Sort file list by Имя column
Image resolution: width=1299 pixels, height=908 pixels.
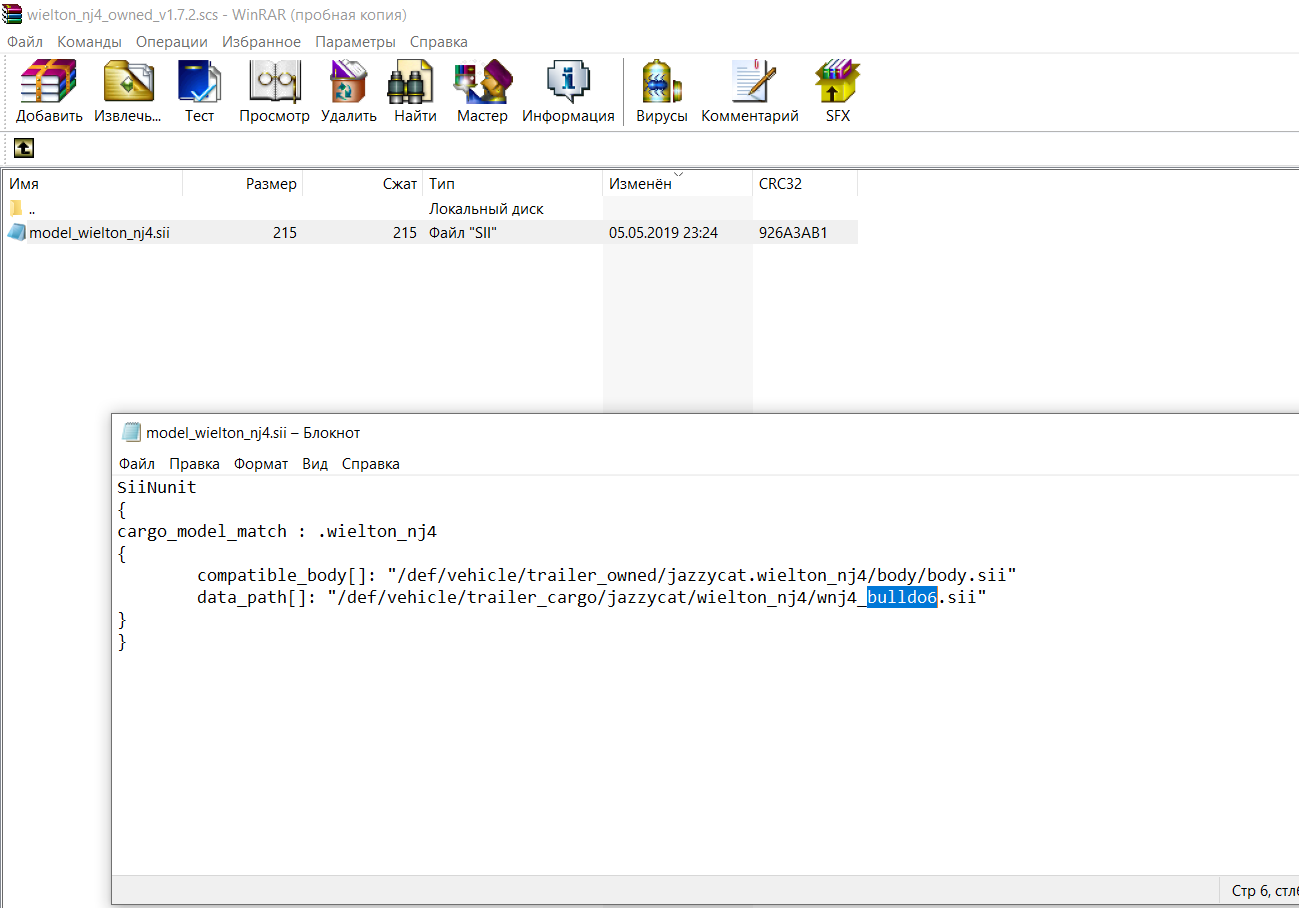[92, 184]
